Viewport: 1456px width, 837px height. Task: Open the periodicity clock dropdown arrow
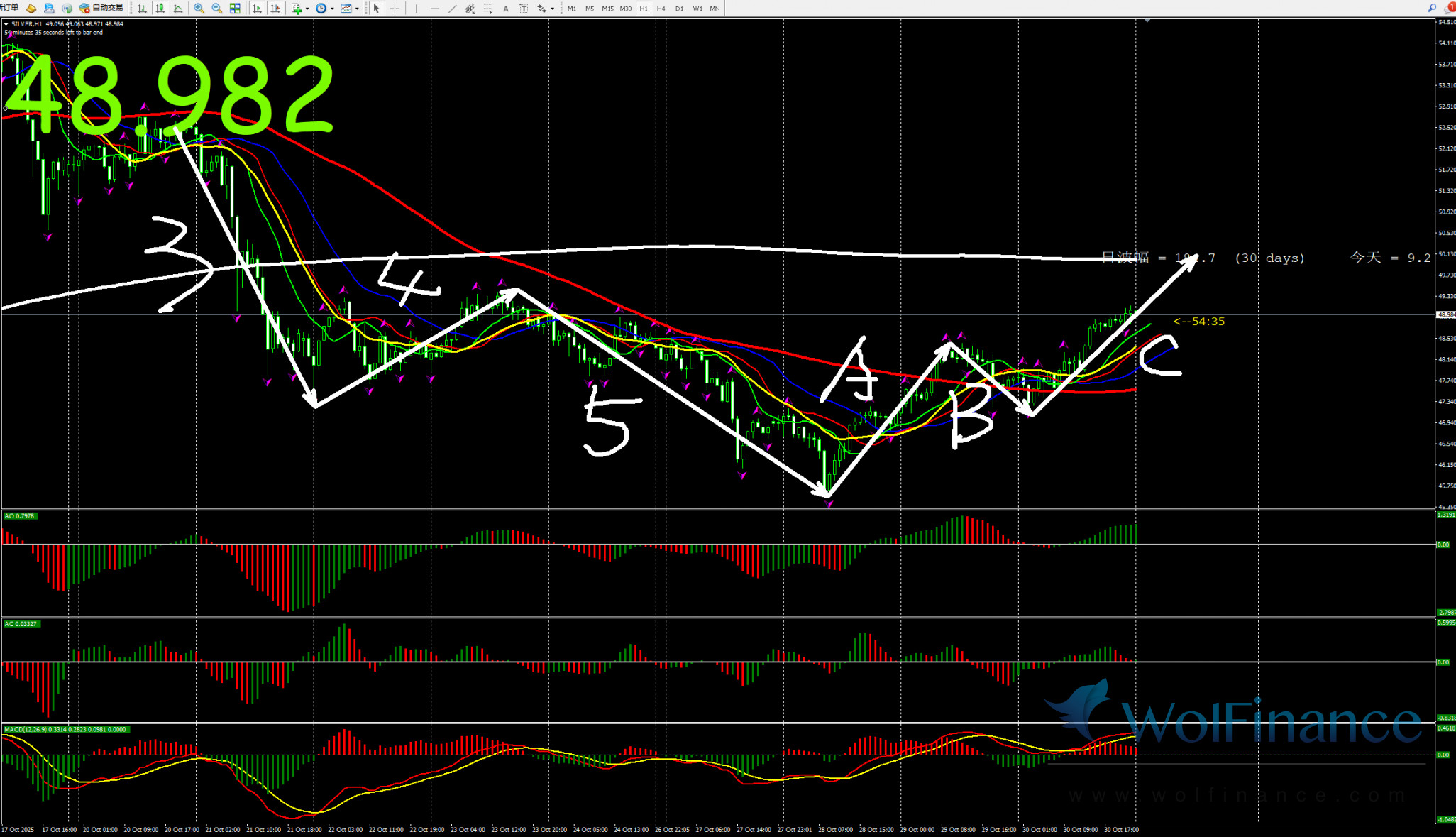coord(332,9)
